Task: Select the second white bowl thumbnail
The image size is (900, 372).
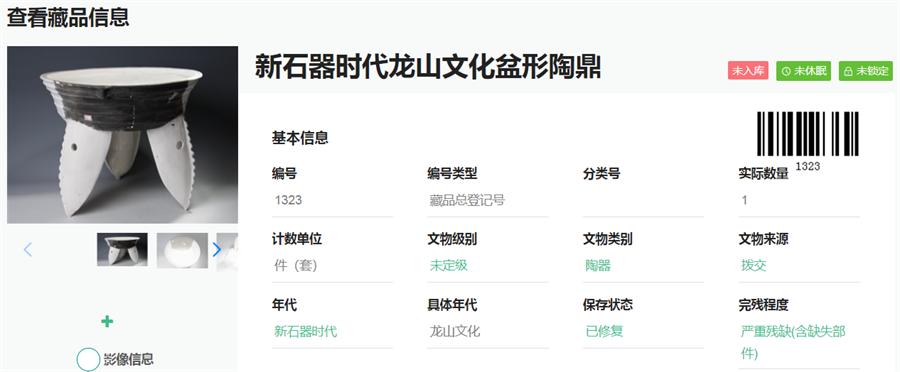Action: pos(183,250)
